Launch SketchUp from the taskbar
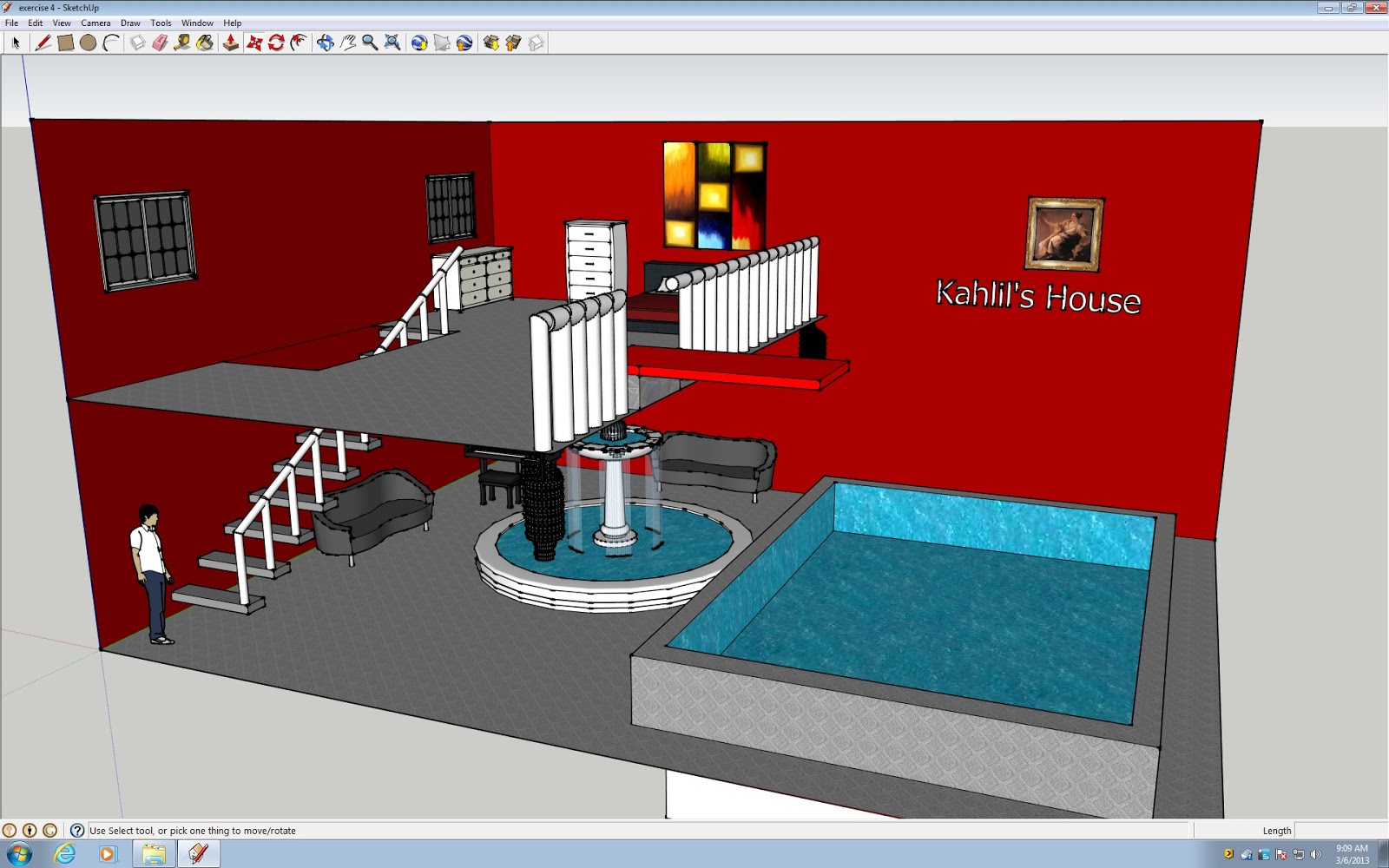This screenshot has width=1389, height=868. tap(197, 853)
